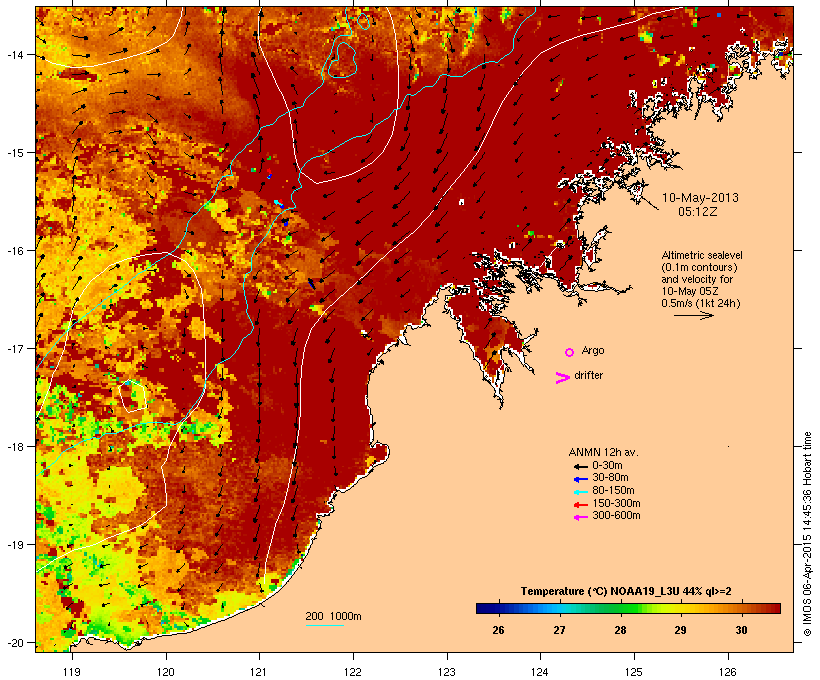Click the Argo legend label

tap(593, 350)
